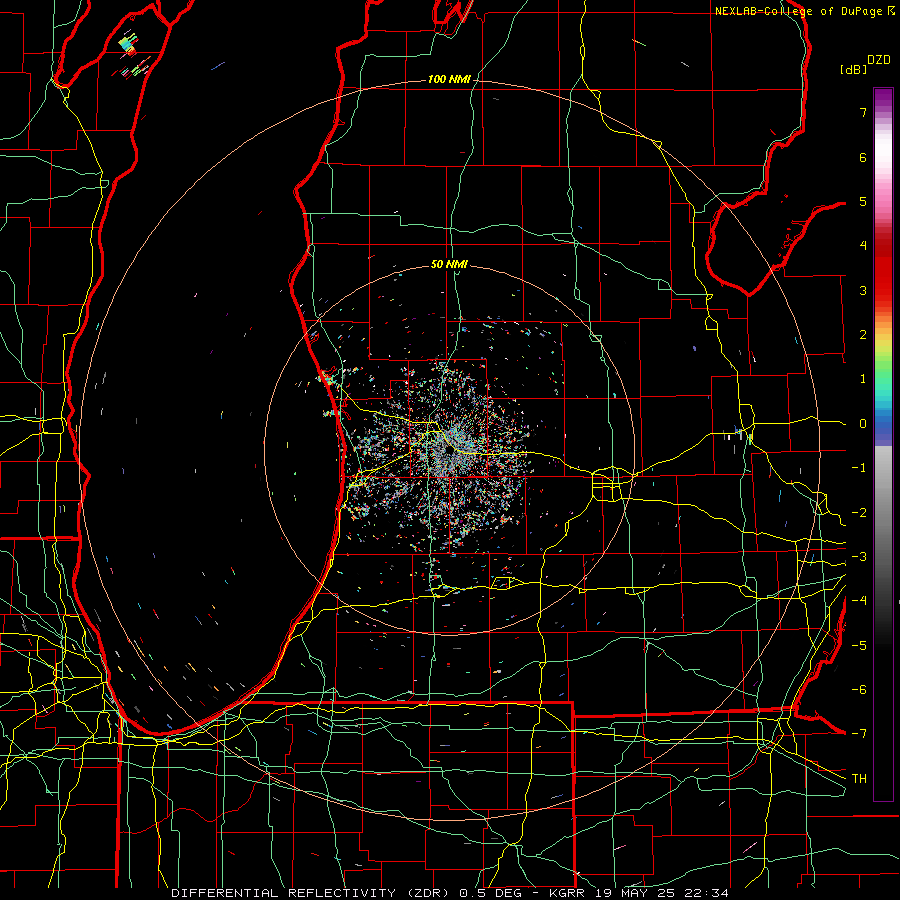Viewport: 900px width, 900px height.
Task: Click the 'DIFFERENTIAL REFLECTIVITY (ZDR)' caption text
Action: click(x=312, y=893)
